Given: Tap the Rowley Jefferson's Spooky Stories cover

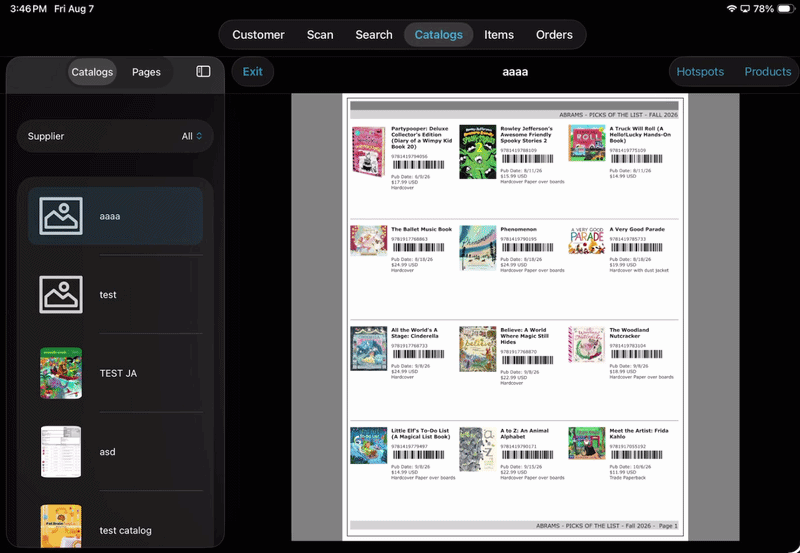Looking at the screenshot, I should pyautogui.click(x=478, y=152).
